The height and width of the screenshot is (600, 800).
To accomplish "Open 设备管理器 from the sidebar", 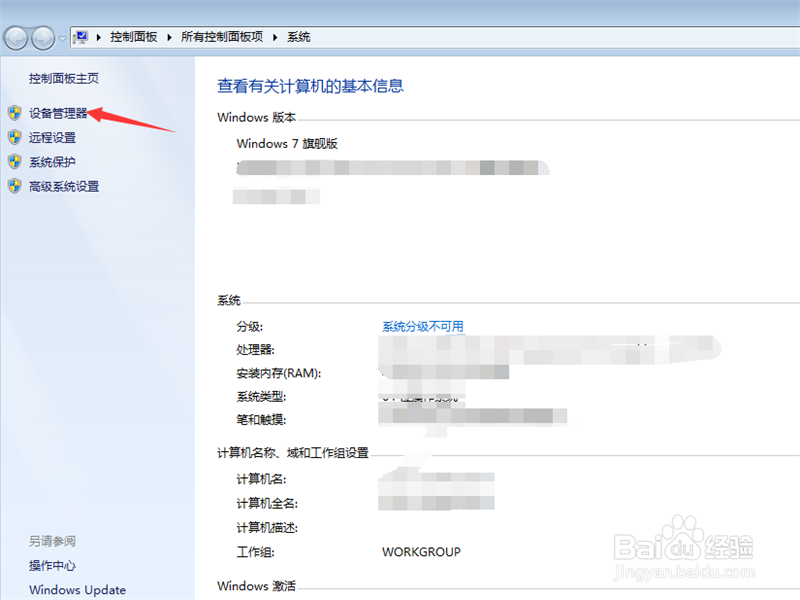I will 58,113.
